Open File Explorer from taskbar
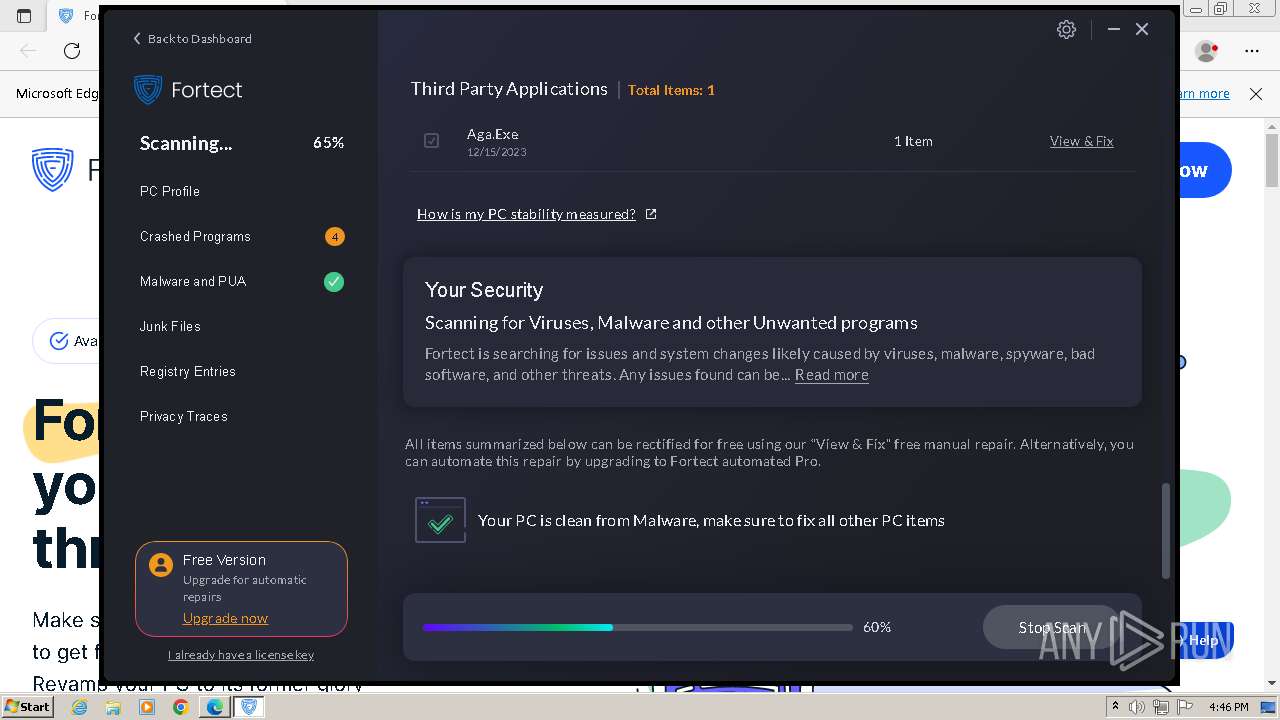 (113, 707)
